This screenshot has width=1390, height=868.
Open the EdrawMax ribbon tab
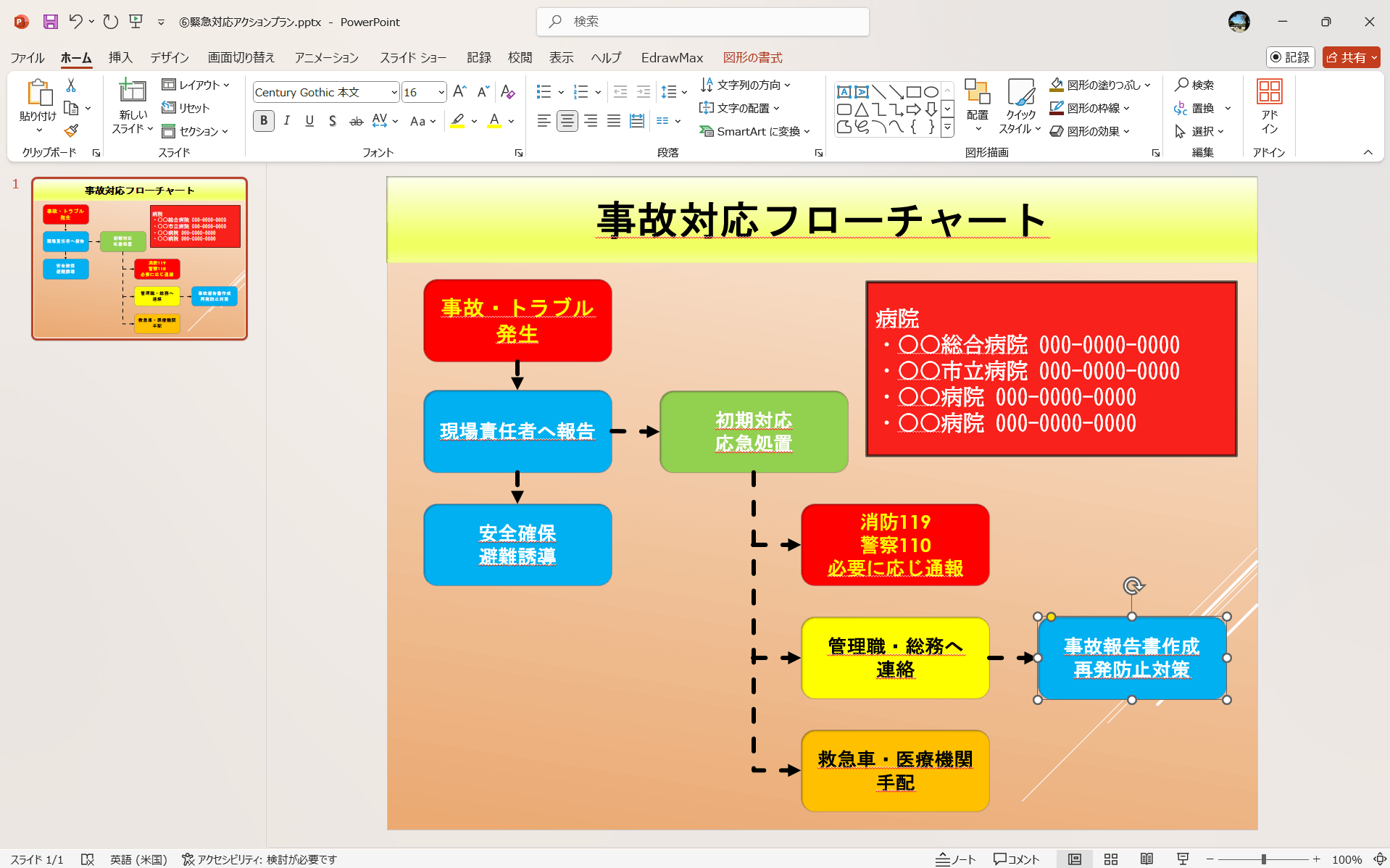pyautogui.click(x=671, y=57)
